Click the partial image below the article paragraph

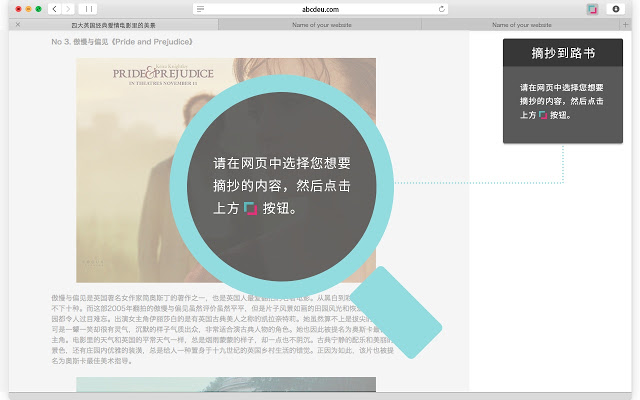pyautogui.click(x=226, y=384)
